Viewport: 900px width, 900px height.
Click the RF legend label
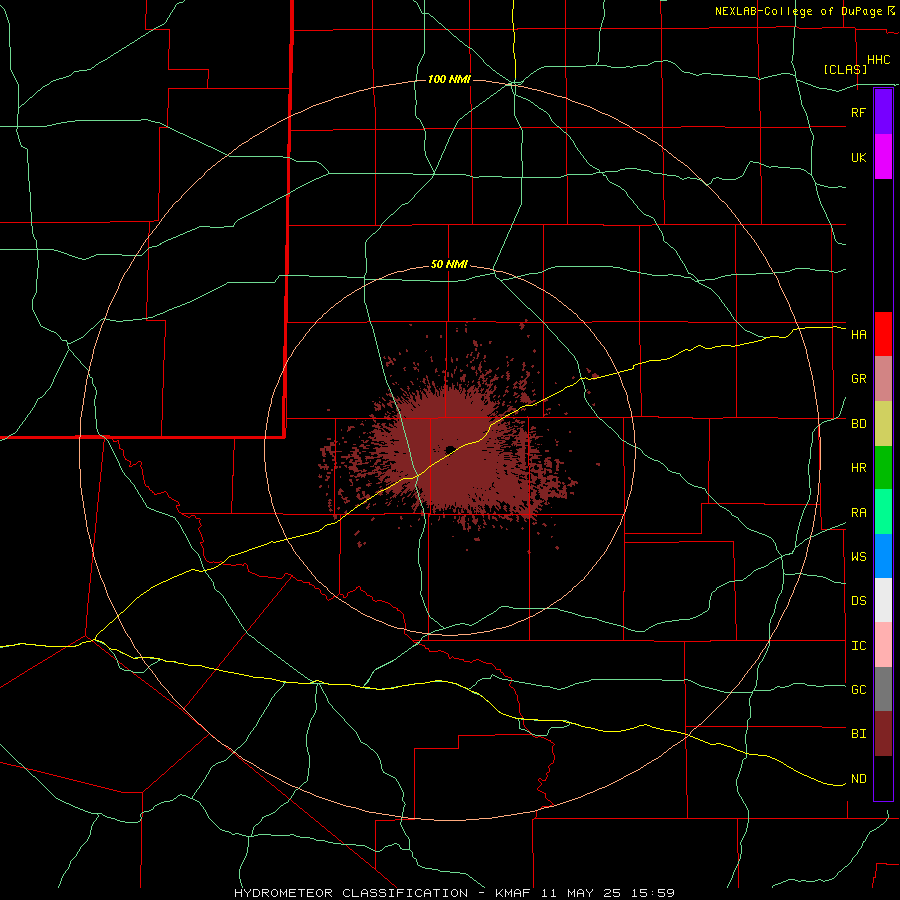(858, 112)
